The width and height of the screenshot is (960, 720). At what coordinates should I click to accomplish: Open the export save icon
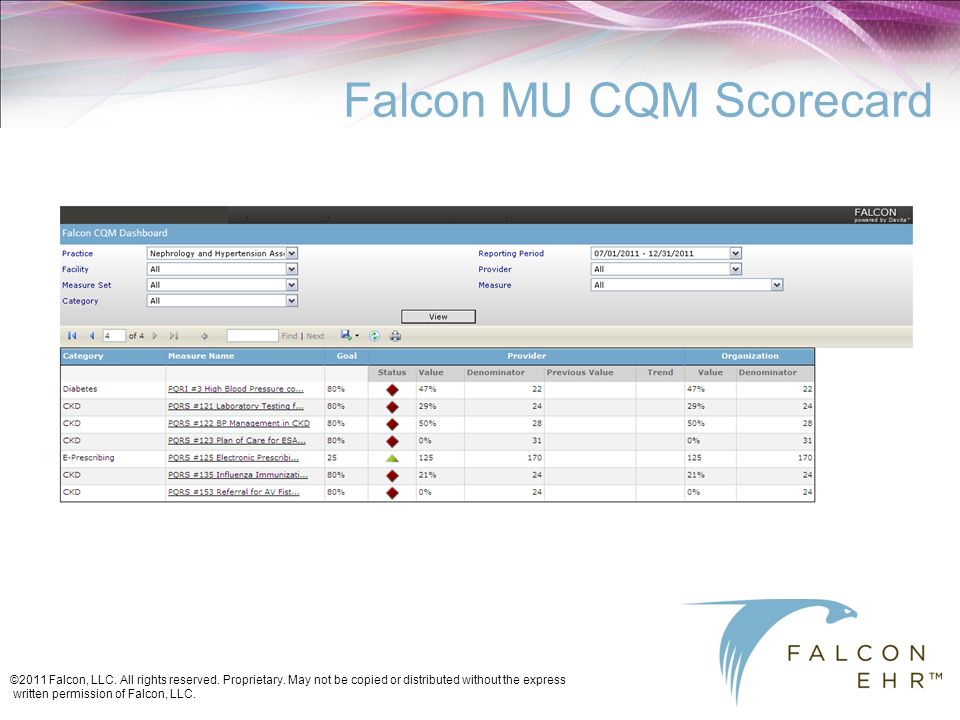click(346, 335)
